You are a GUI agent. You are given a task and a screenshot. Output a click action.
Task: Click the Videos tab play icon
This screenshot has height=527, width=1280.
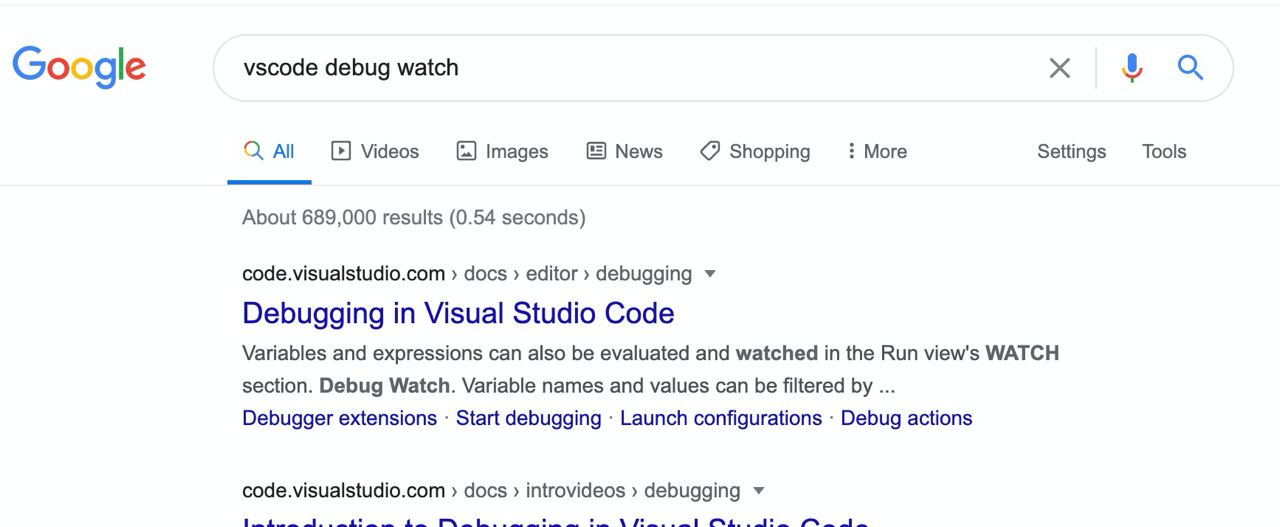pos(341,151)
